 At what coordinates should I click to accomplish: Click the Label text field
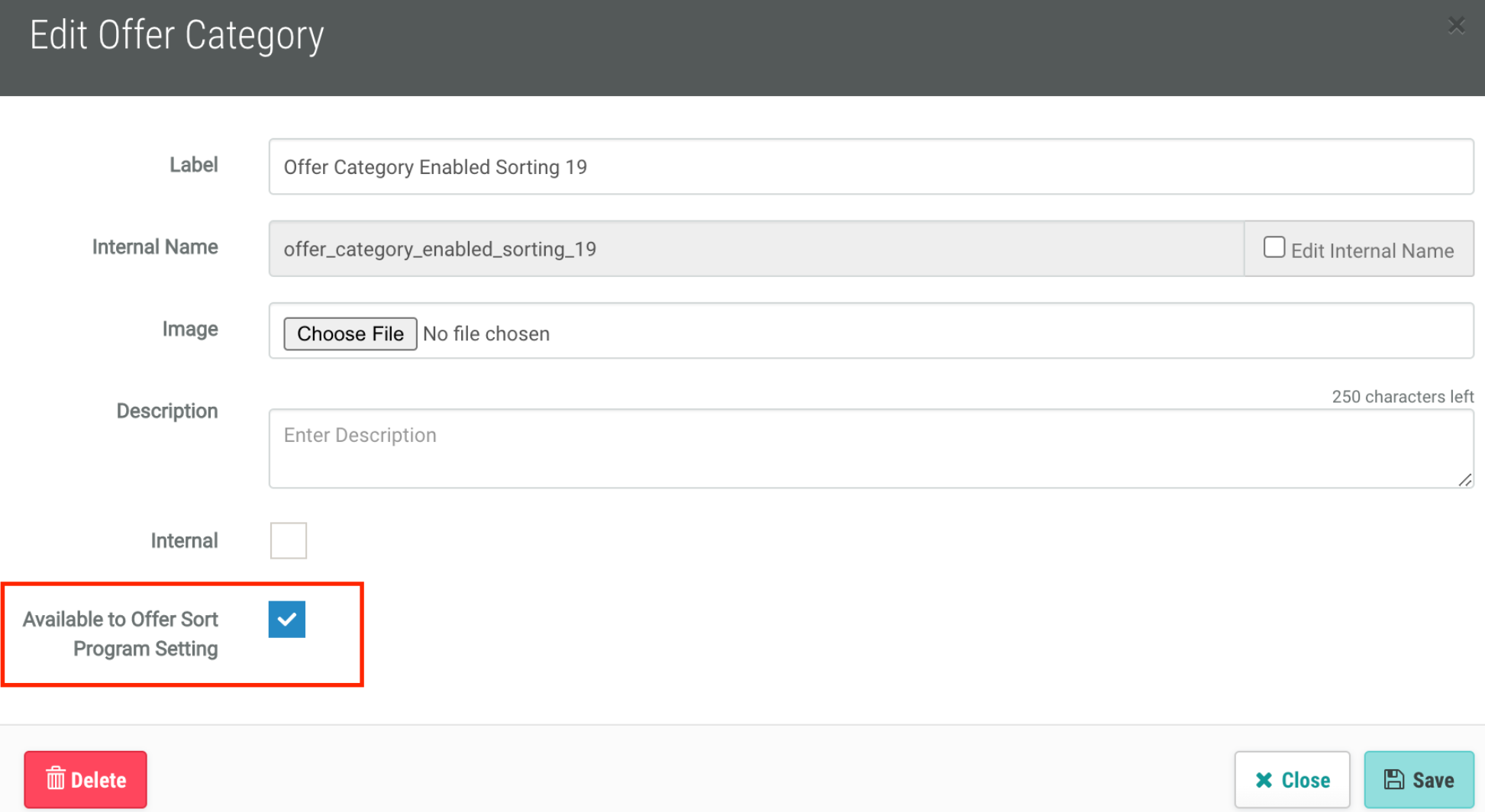(870, 167)
